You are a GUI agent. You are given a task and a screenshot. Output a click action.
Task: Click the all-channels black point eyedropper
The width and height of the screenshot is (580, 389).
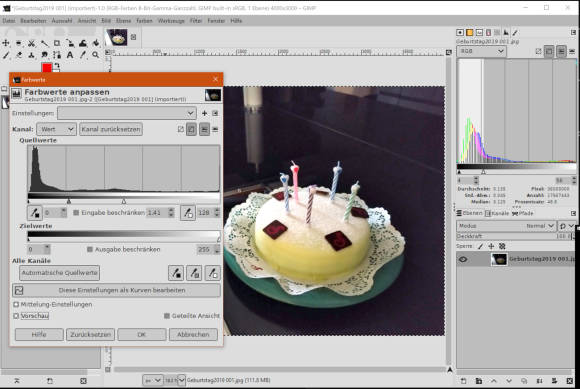pos(176,273)
